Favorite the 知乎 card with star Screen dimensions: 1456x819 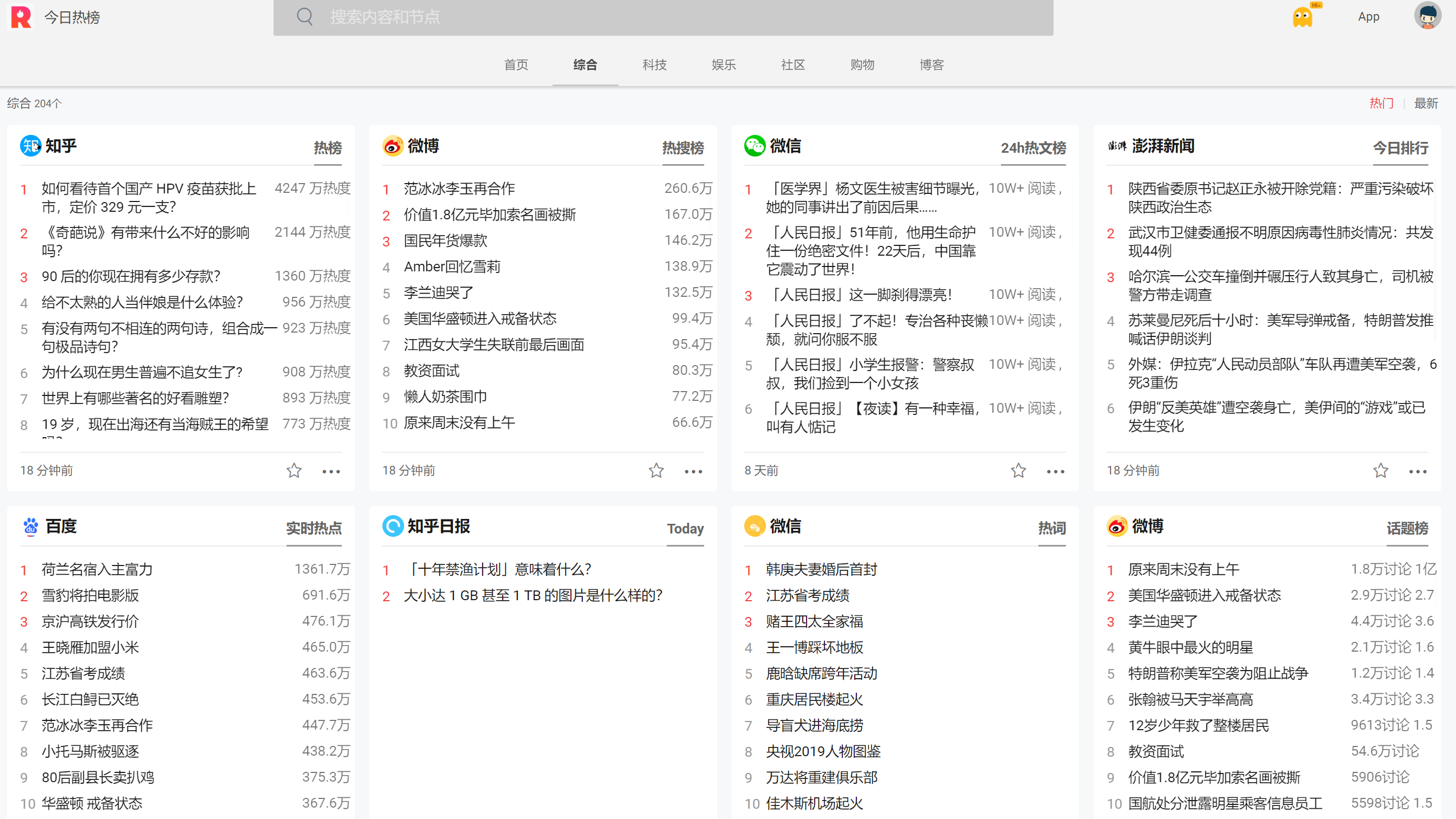pyautogui.click(x=294, y=470)
